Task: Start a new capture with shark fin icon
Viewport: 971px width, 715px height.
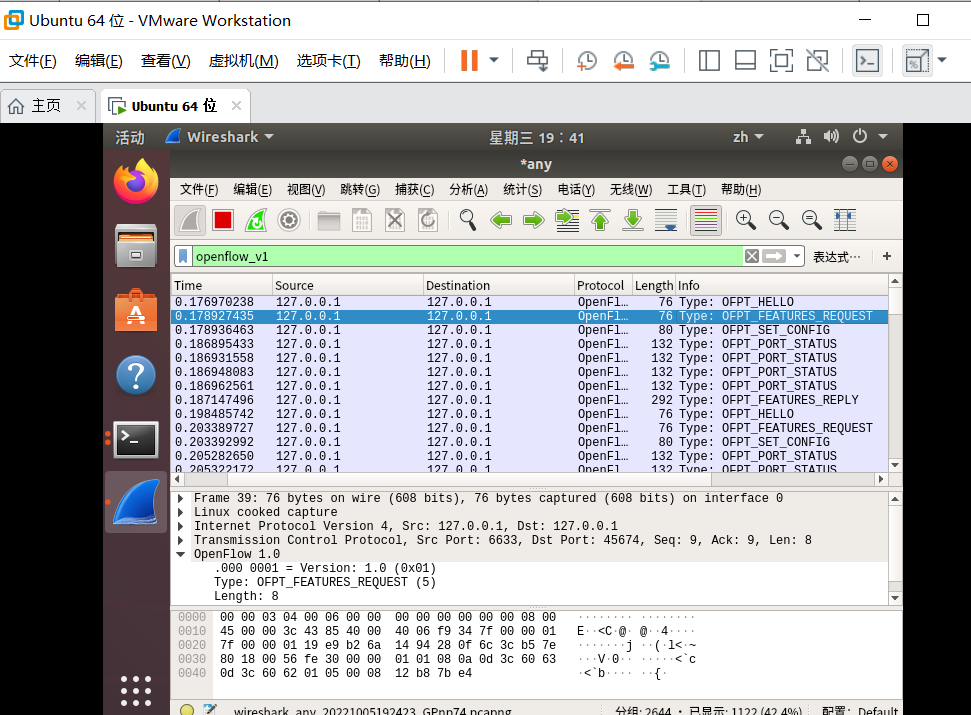Action: 190,220
